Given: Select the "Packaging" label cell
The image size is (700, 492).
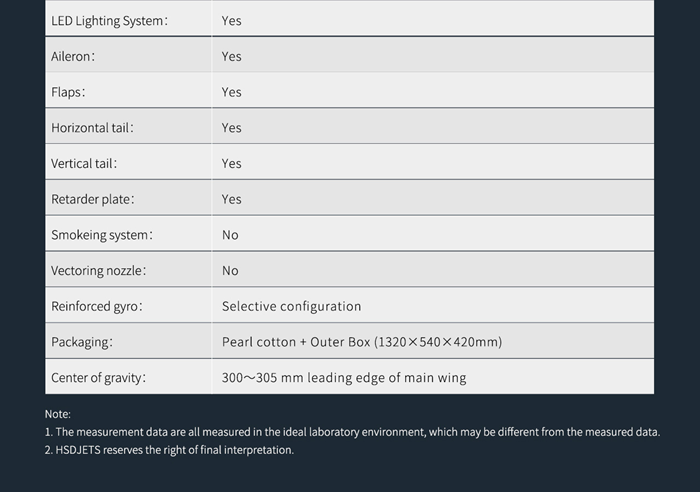Looking at the screenshot, I should pyautogui.click(x=82, y=342).
